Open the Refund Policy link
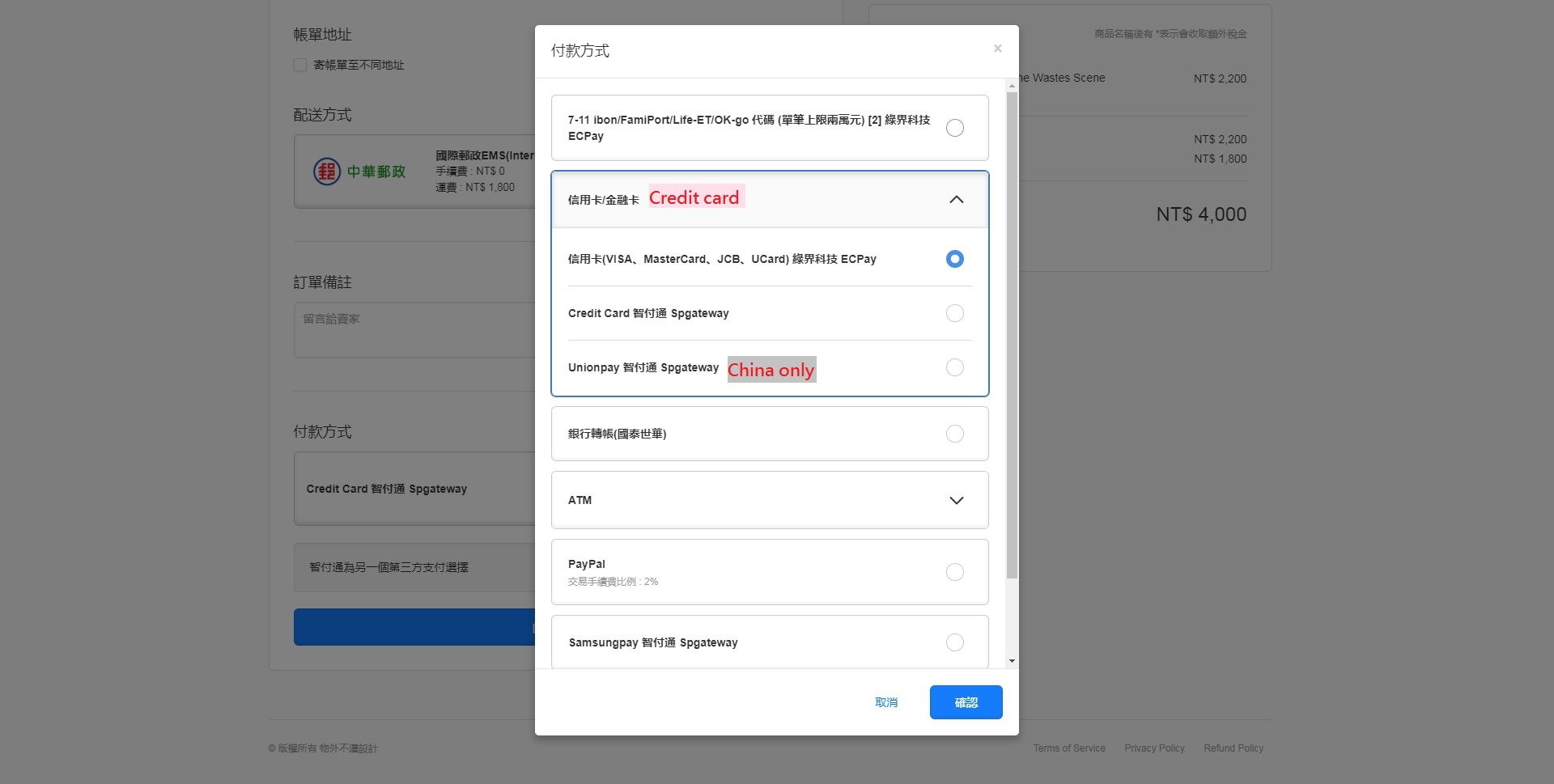This screenshot has width=1554, height=784. point(1233,748)
